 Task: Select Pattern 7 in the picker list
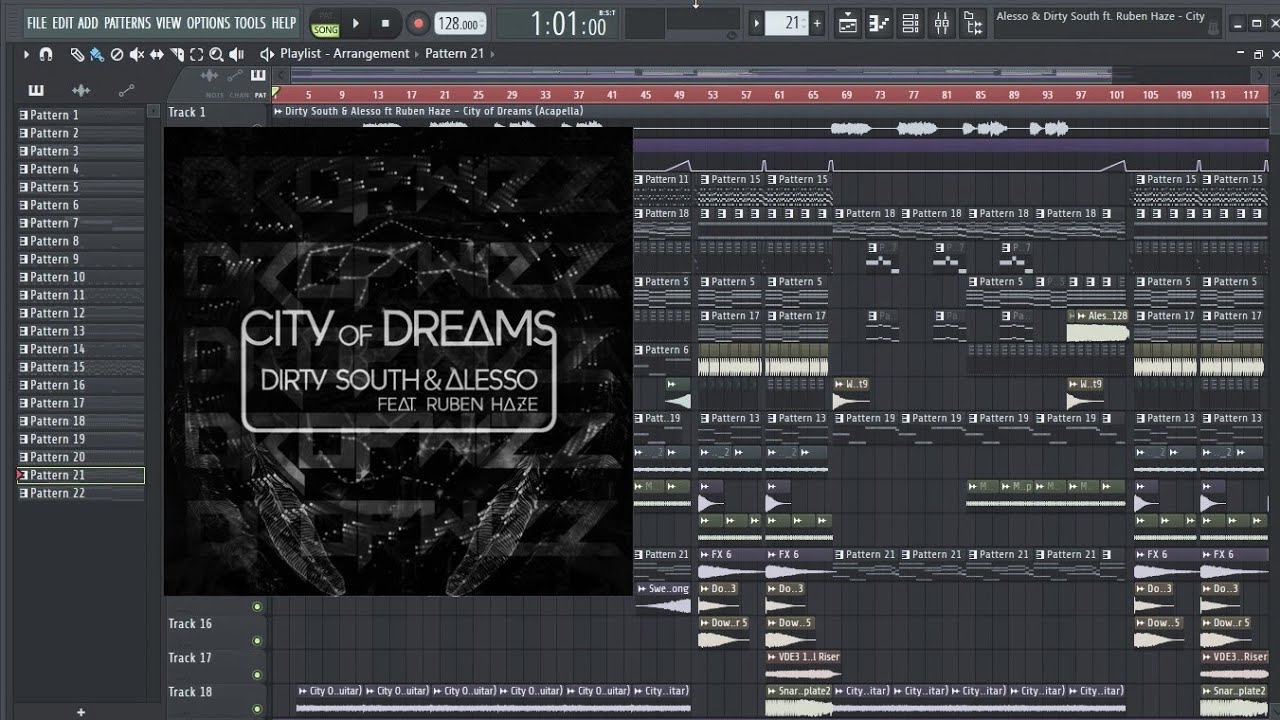(81, 223)
